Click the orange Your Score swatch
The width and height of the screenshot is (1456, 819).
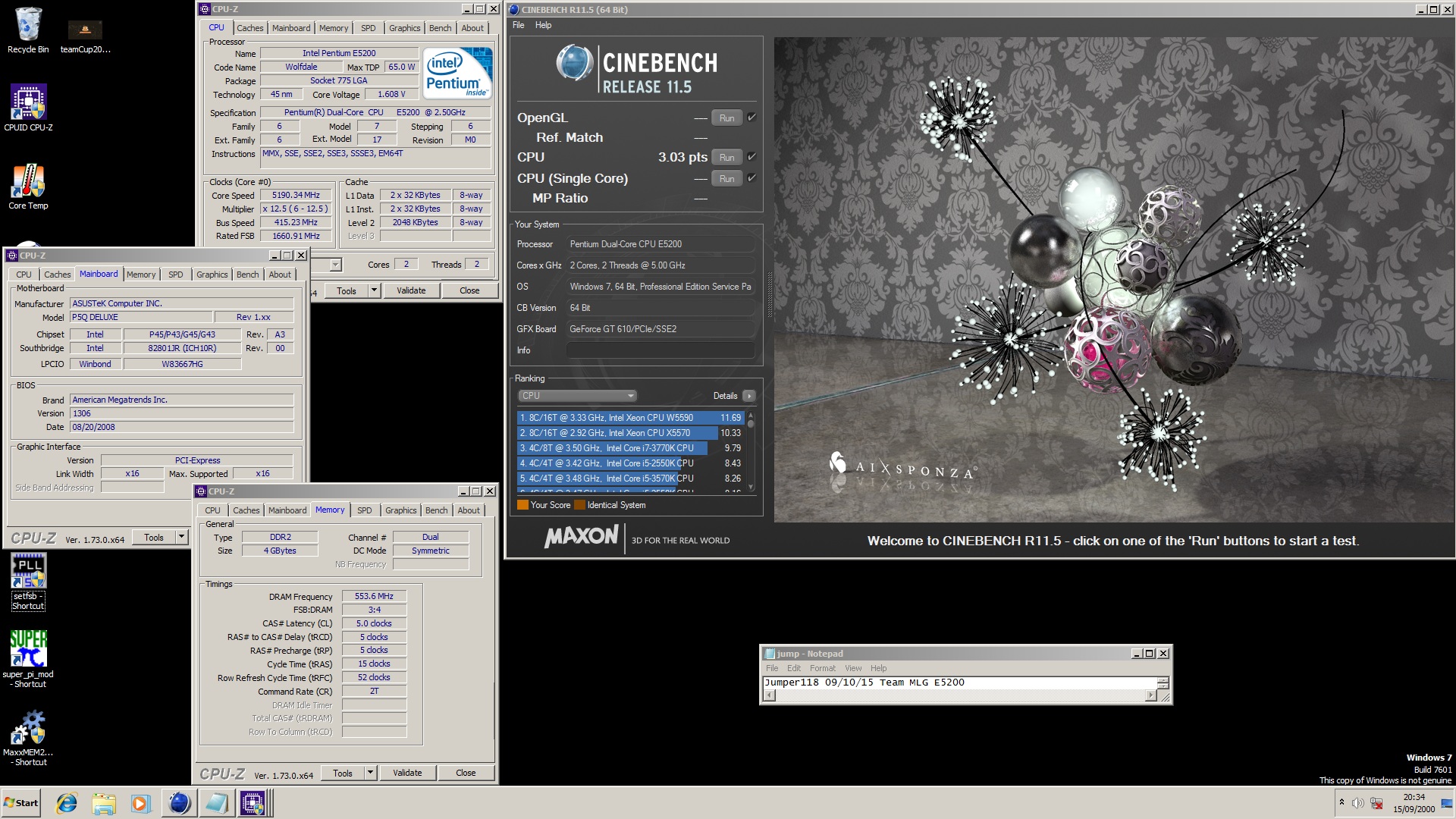522,505
